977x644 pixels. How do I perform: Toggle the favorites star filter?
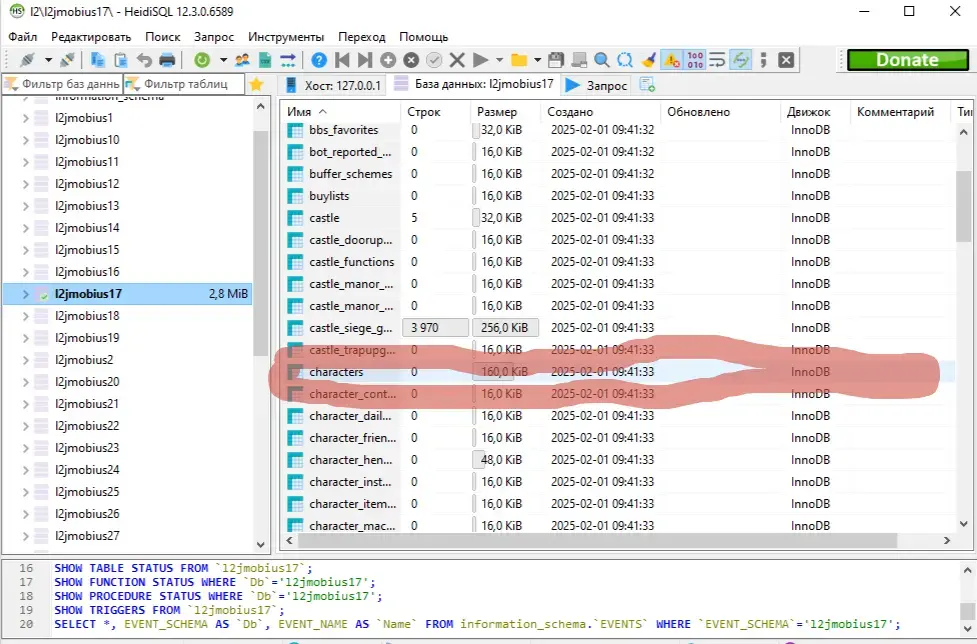(256, 85)
